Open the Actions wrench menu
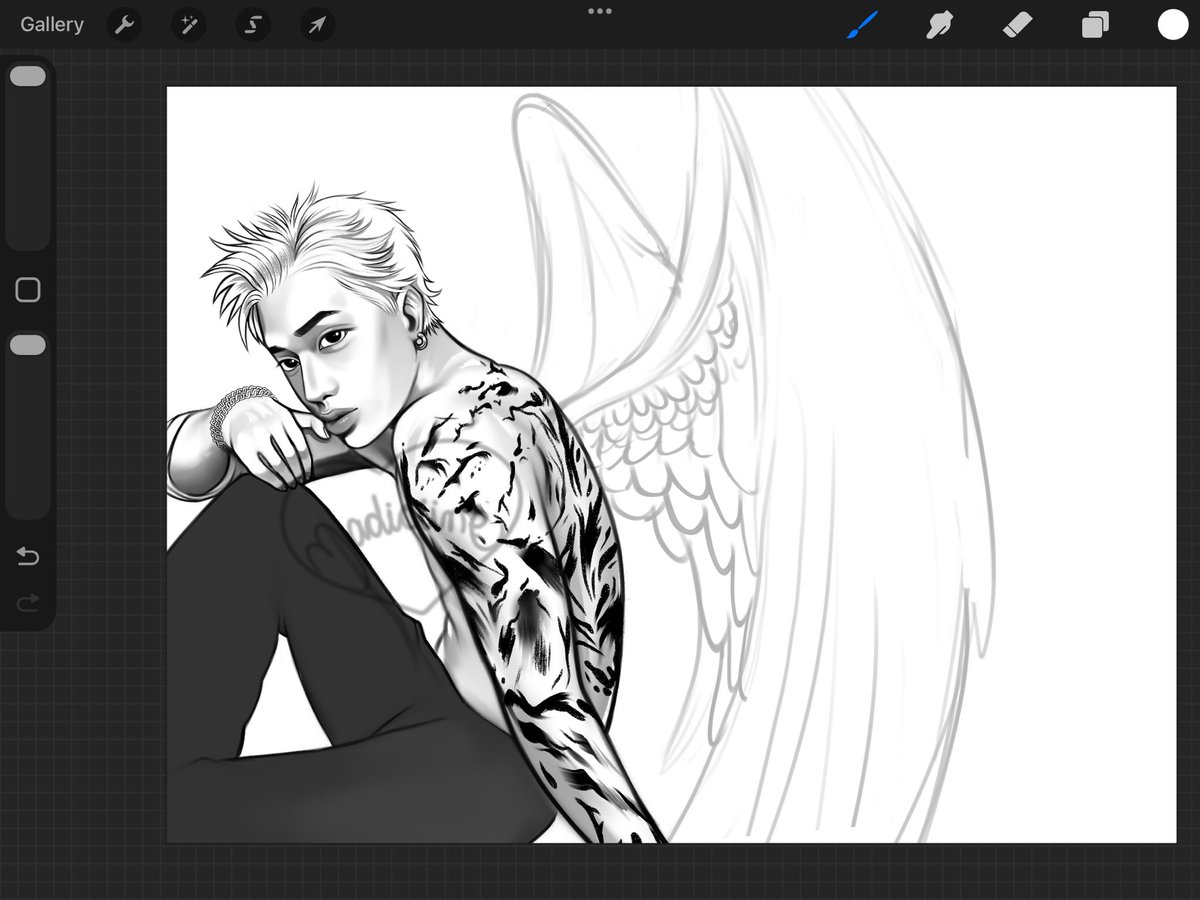Viewport: 1200px width, 900px height. point(125,25)
